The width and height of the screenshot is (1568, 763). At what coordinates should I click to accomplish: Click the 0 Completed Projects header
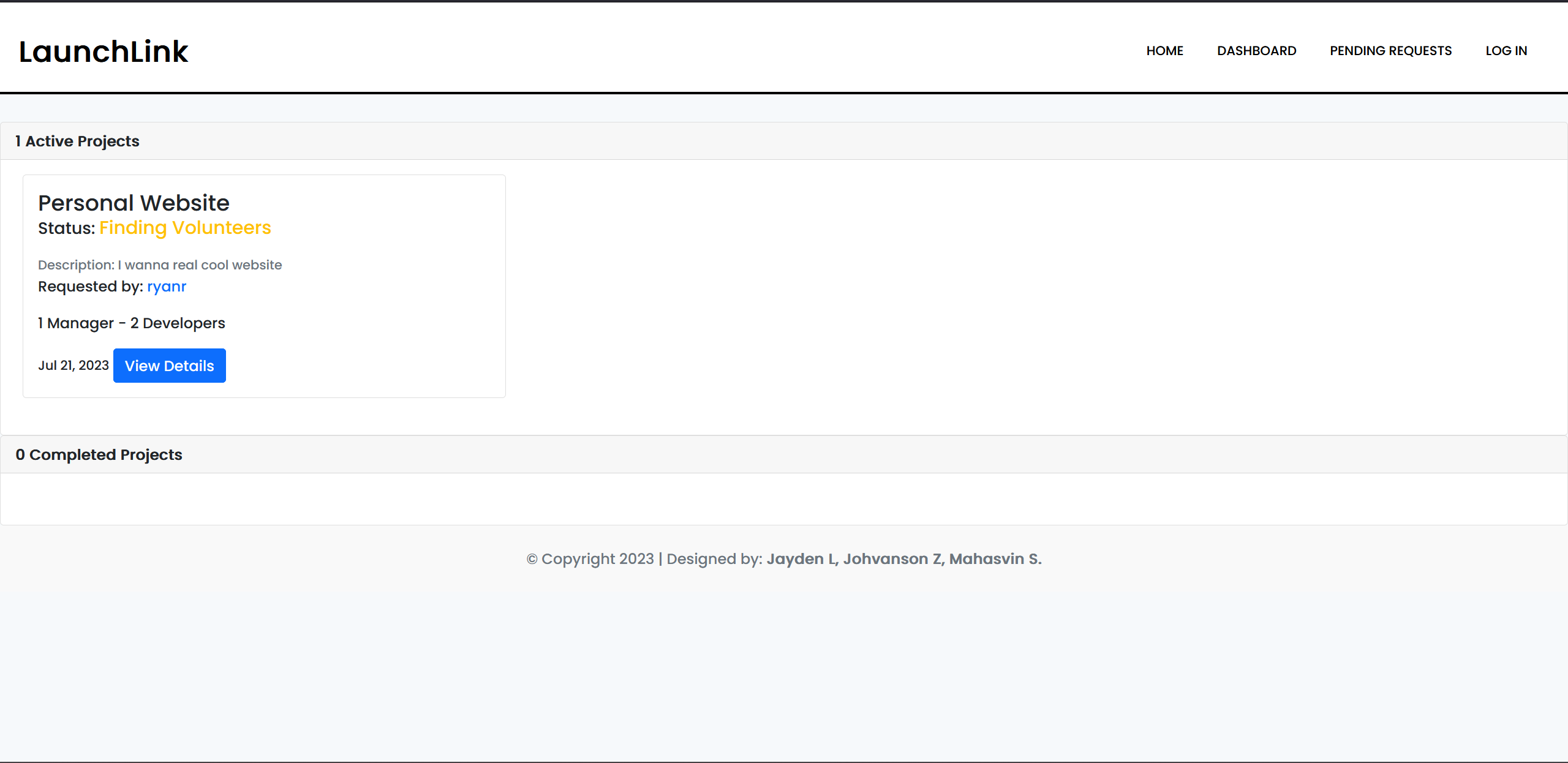pos(99,455)
